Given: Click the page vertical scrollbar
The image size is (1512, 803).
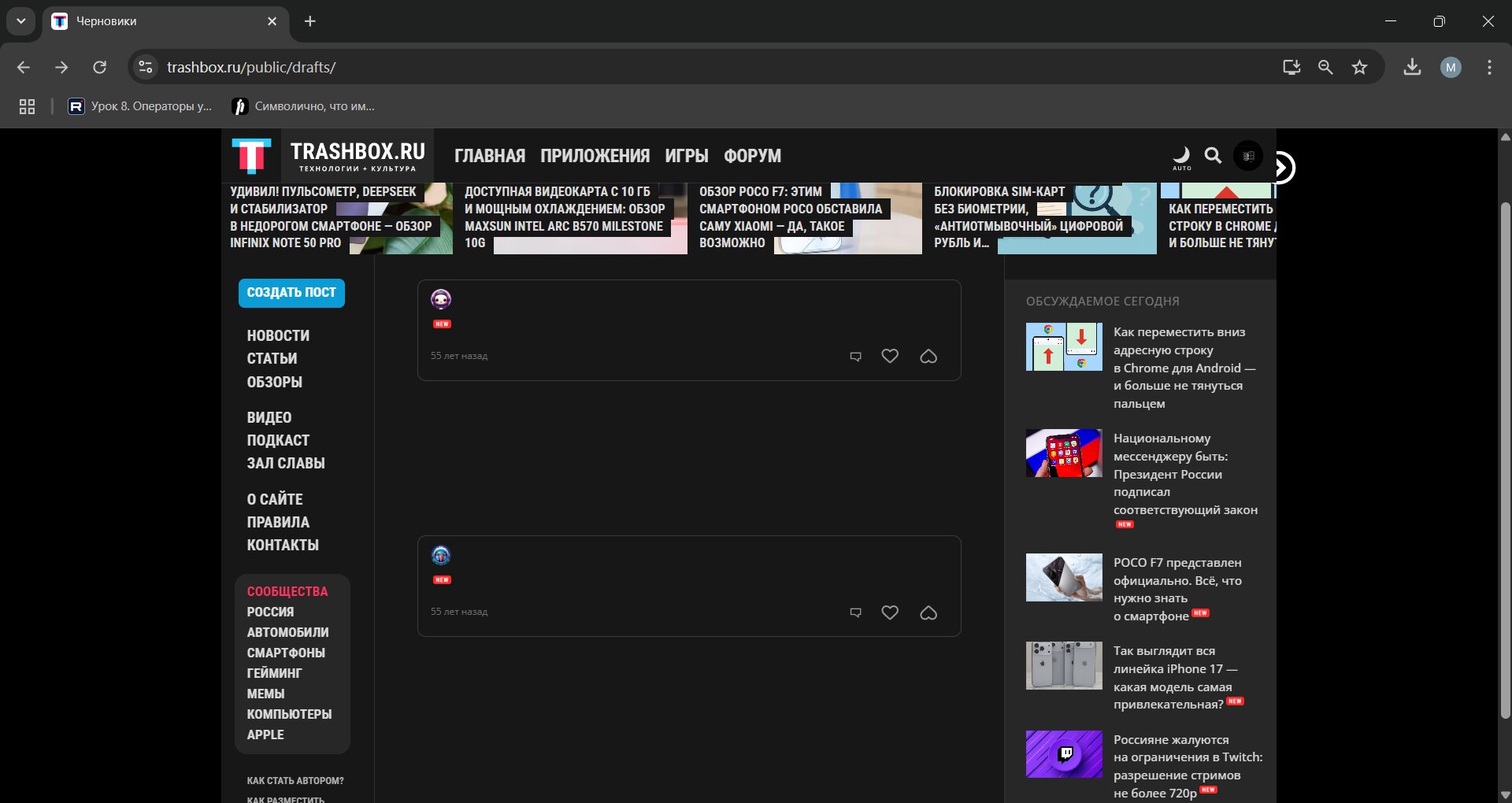Looking at the screenshot, I should coord(1505,457).
